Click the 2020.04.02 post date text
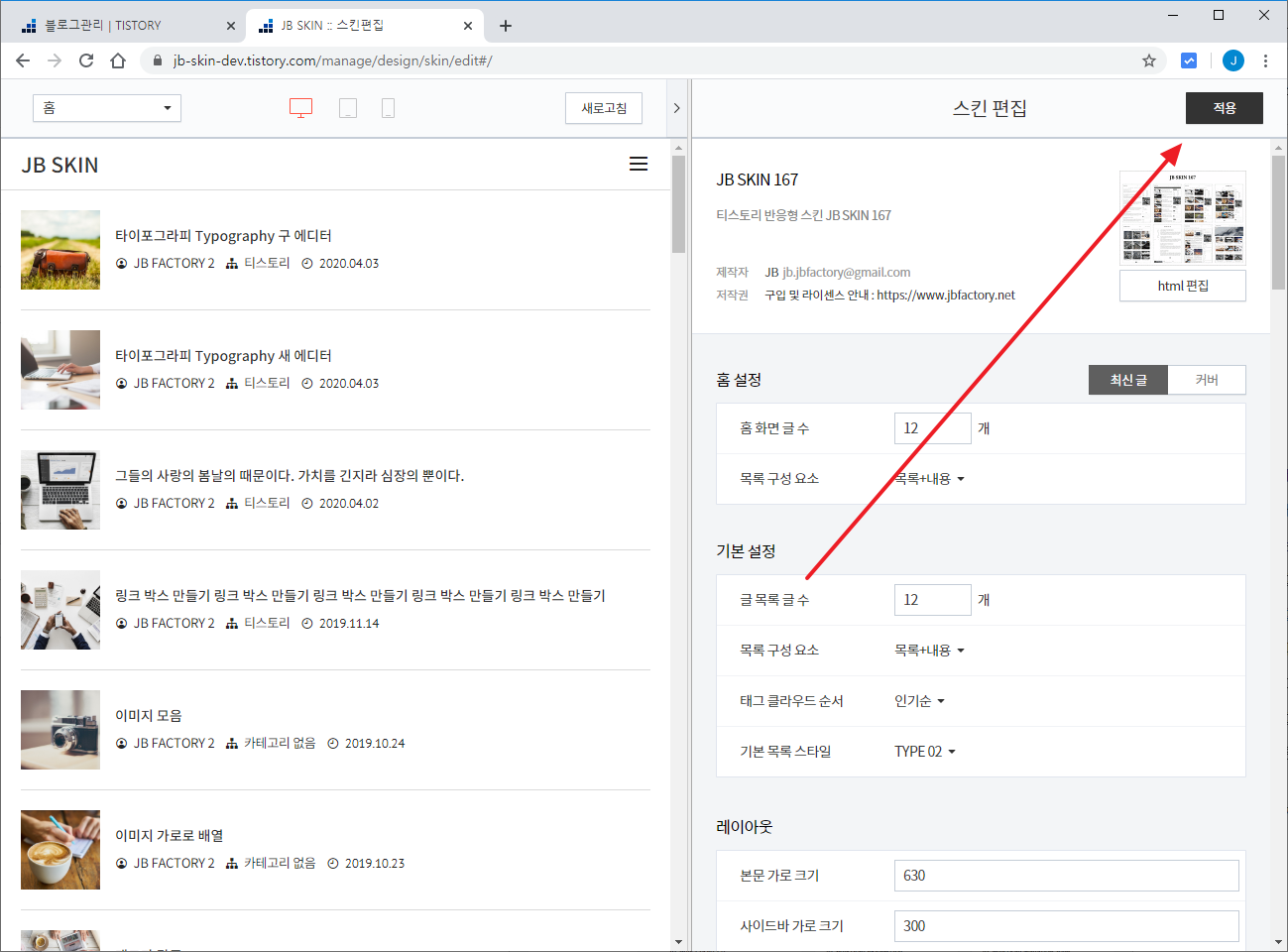Image resolution: width=1288 pixels, height=952 pixels. pyautogui.click(x=349, y=503)
